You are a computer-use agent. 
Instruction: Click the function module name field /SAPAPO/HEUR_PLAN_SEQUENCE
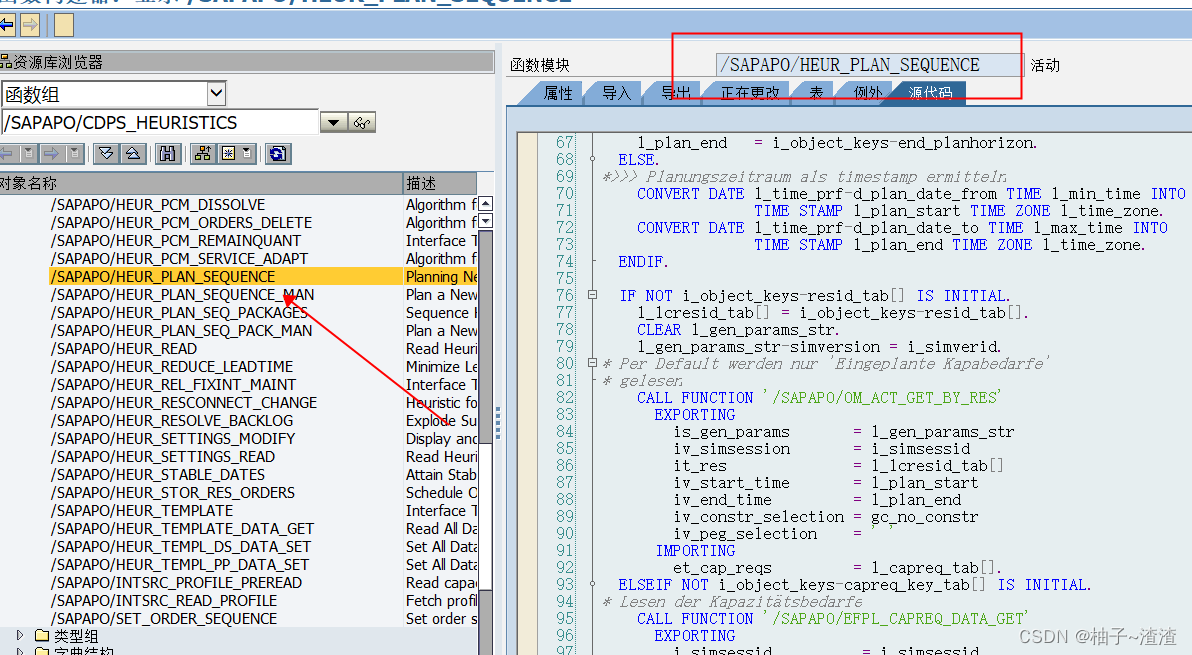[x=869, y=65]
